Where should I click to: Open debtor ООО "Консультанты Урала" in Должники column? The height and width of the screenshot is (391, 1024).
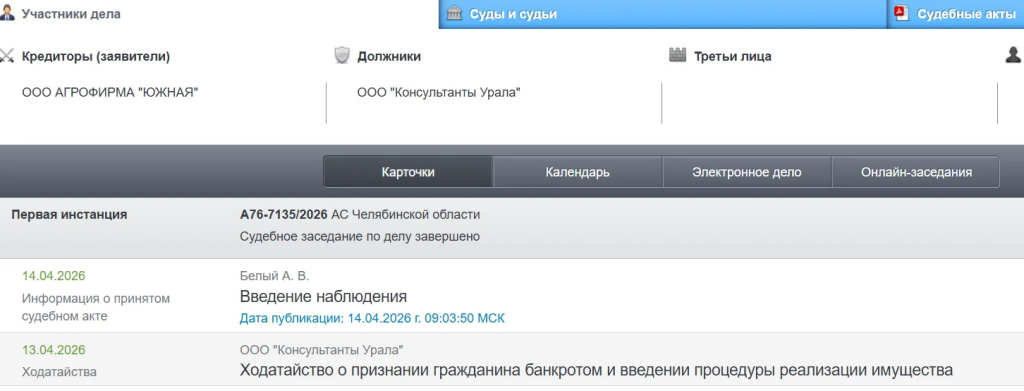[439, 93]
